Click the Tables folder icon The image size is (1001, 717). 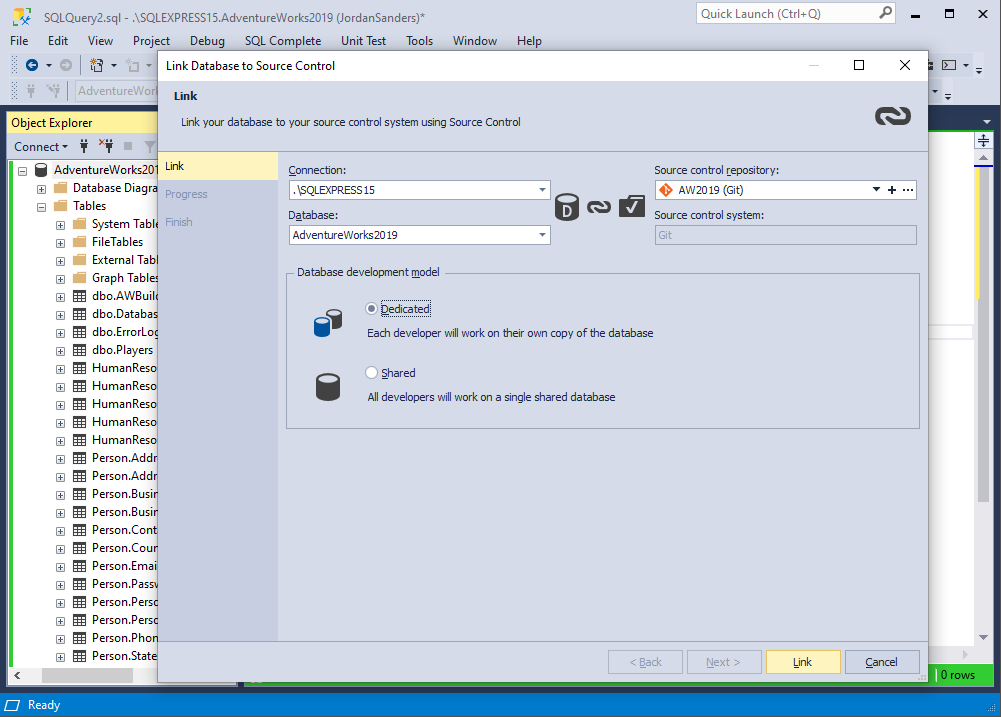(61, 206)
